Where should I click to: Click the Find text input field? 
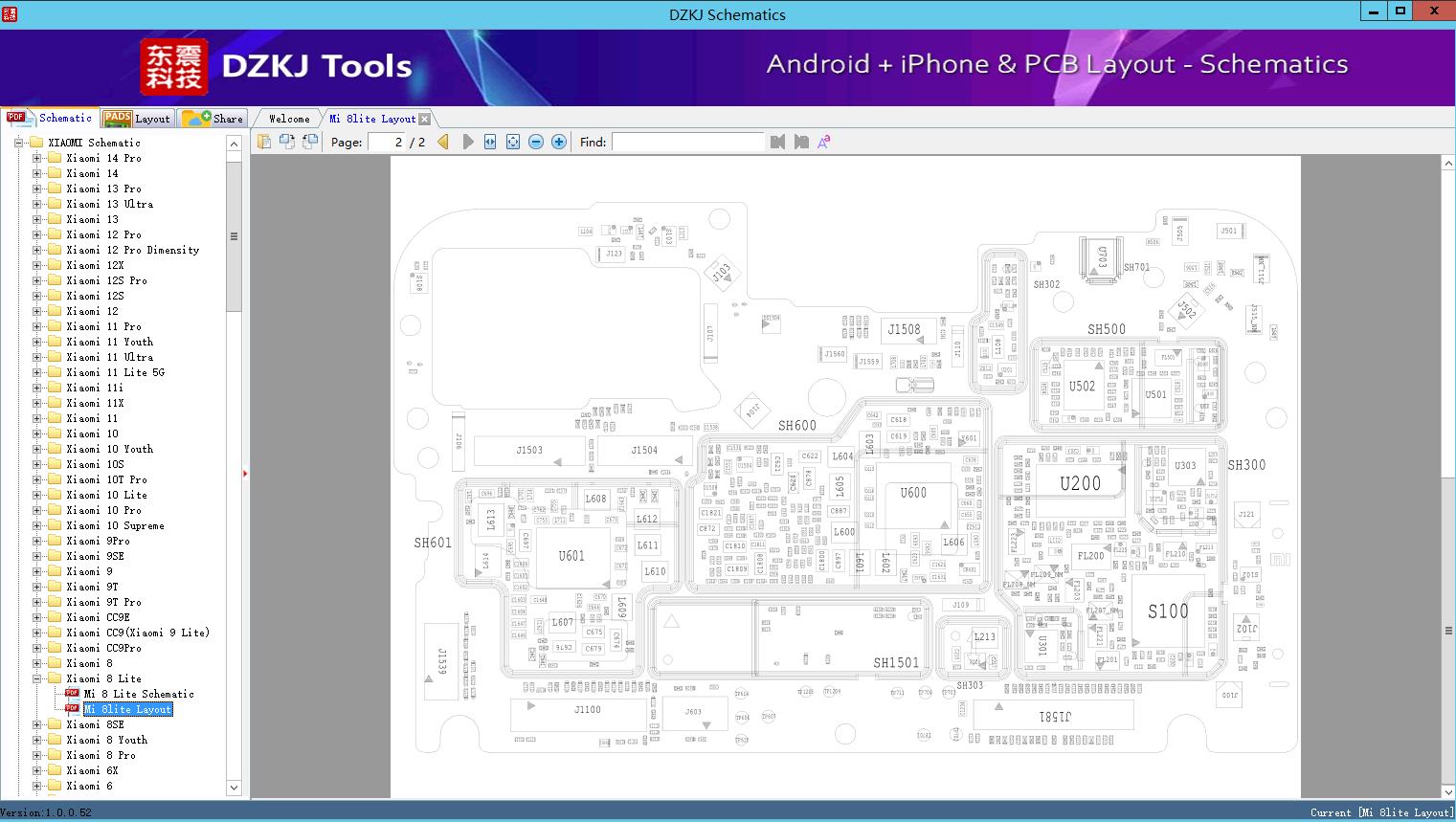point(687,142)
